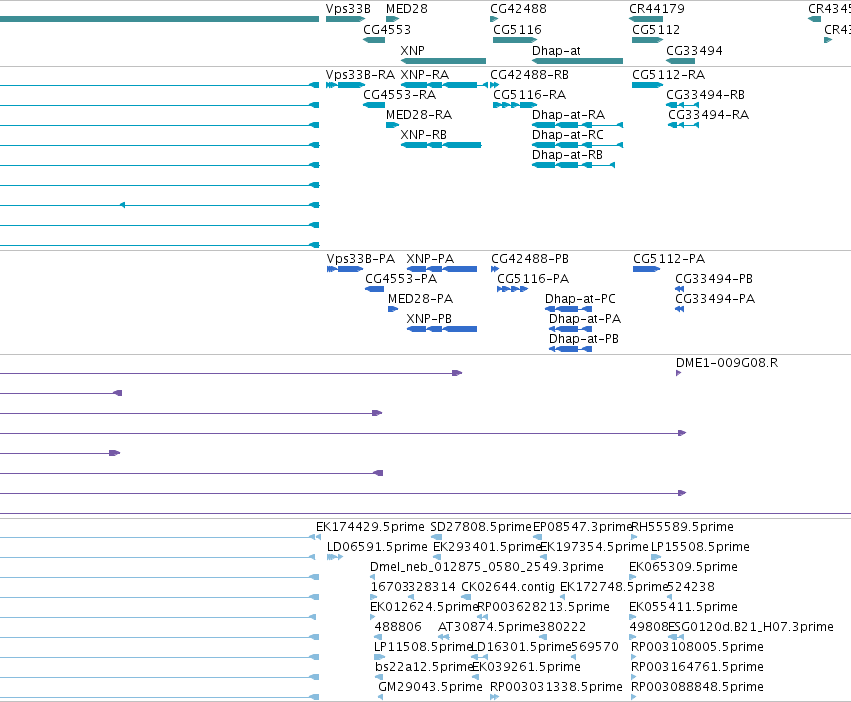851x702 pixels.
Task: Click the EK065309.5prime EST label
Action: 683,567
